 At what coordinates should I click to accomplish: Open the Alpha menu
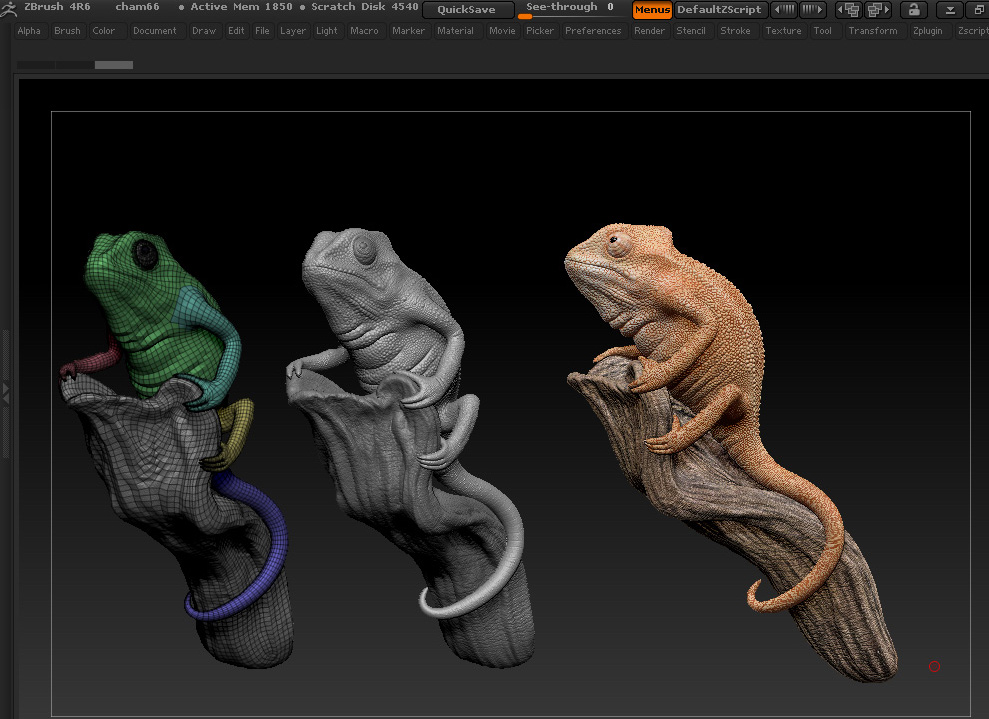pos(29,30)
